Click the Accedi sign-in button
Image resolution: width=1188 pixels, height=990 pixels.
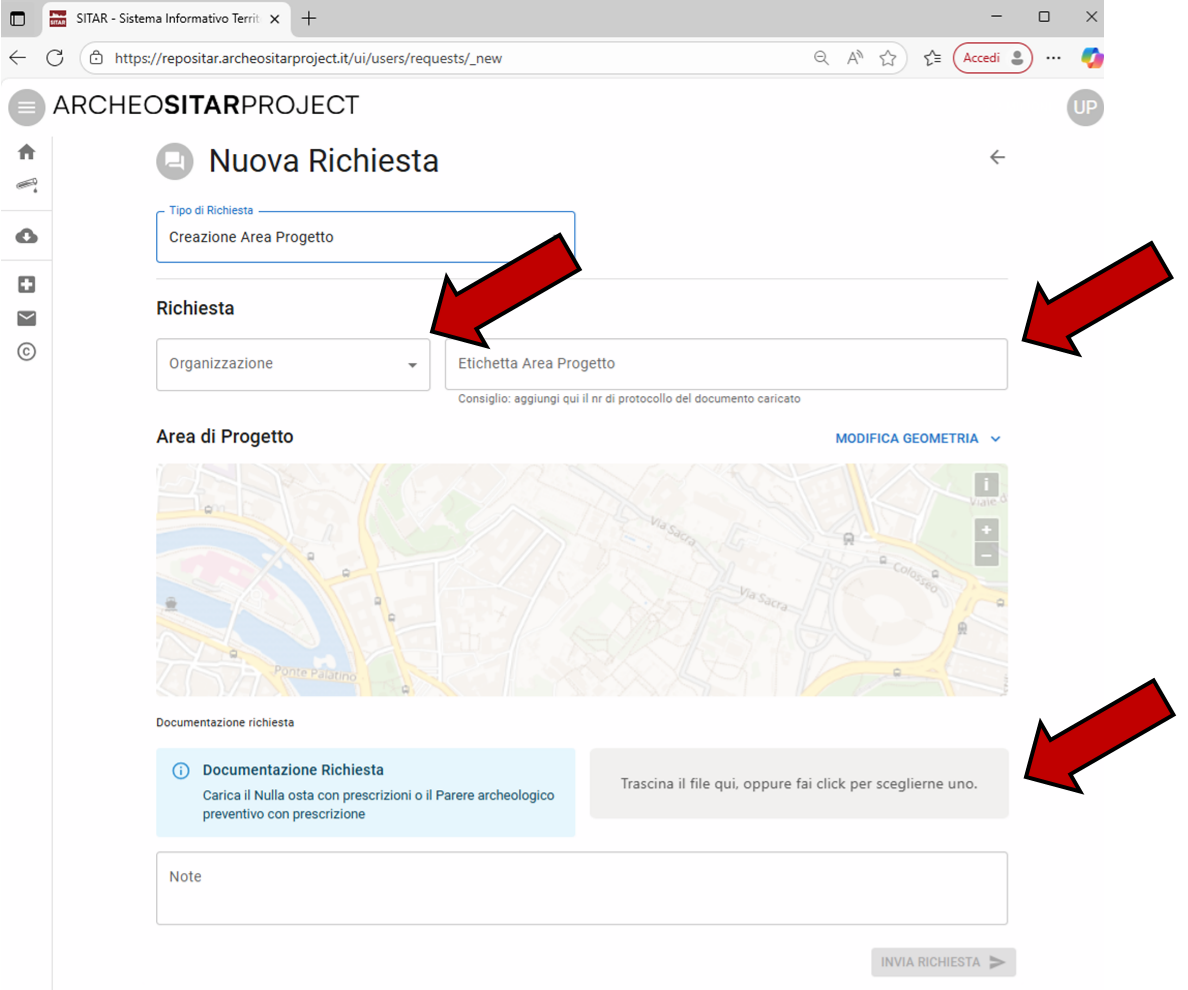(x=991, y=58)
